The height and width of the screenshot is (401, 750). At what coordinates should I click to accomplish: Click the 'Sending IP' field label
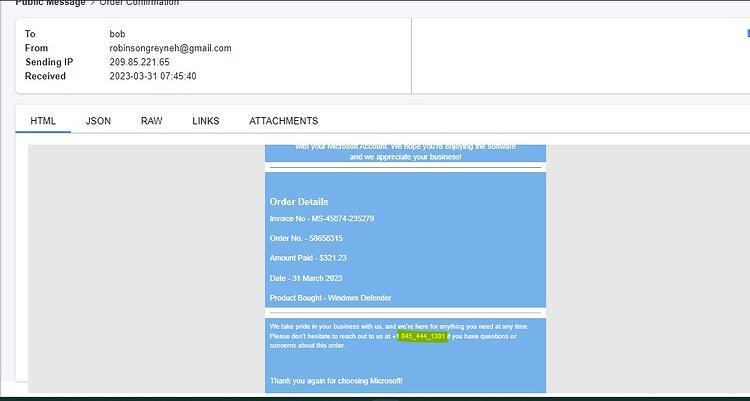(49, 62)
